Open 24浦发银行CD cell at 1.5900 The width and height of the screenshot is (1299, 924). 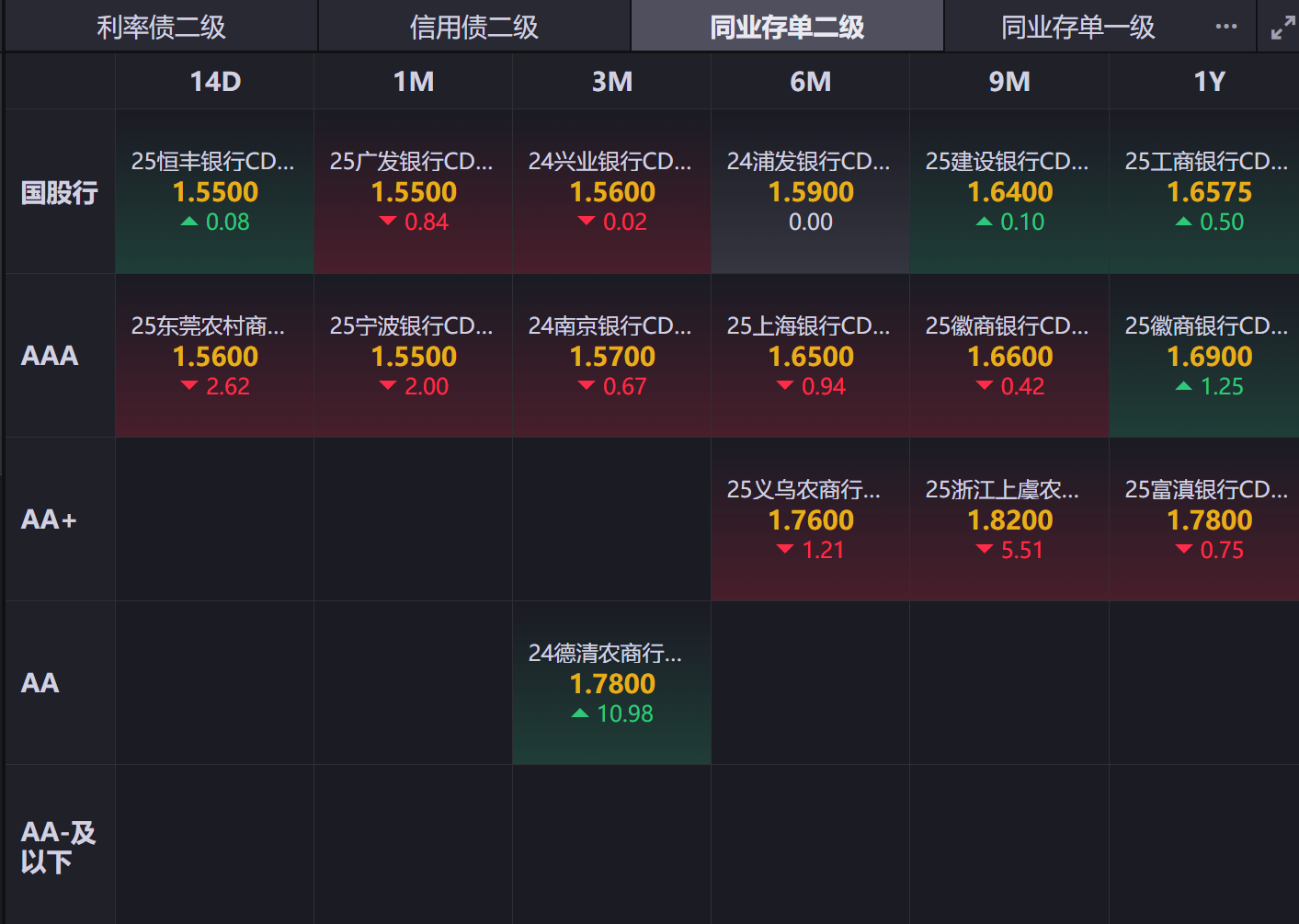click(811, 192)
